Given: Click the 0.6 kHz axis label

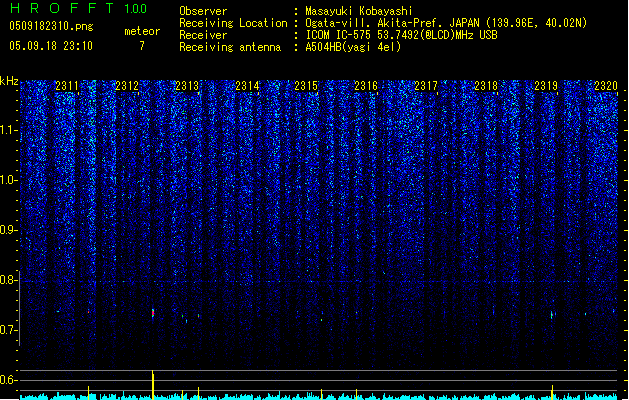Looking at the screenshot, I should (x=8, y=380).
